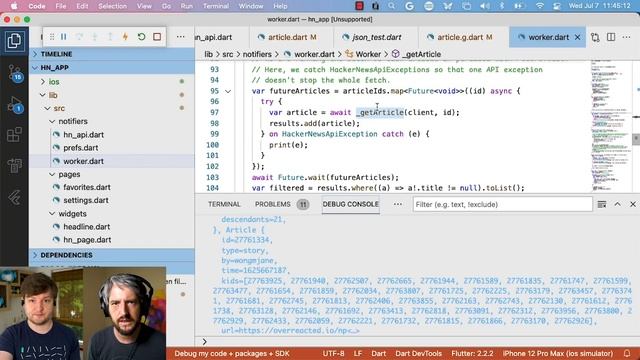640x360 pixels.
Task: Click the debug console filter field
Action: point(502,204)
